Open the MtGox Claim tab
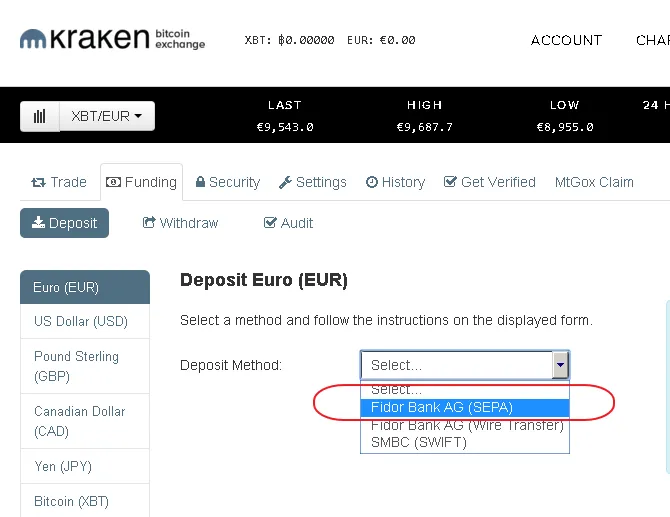Image resolution: width=670 pixels, height=517 pixels. [594, 182]
